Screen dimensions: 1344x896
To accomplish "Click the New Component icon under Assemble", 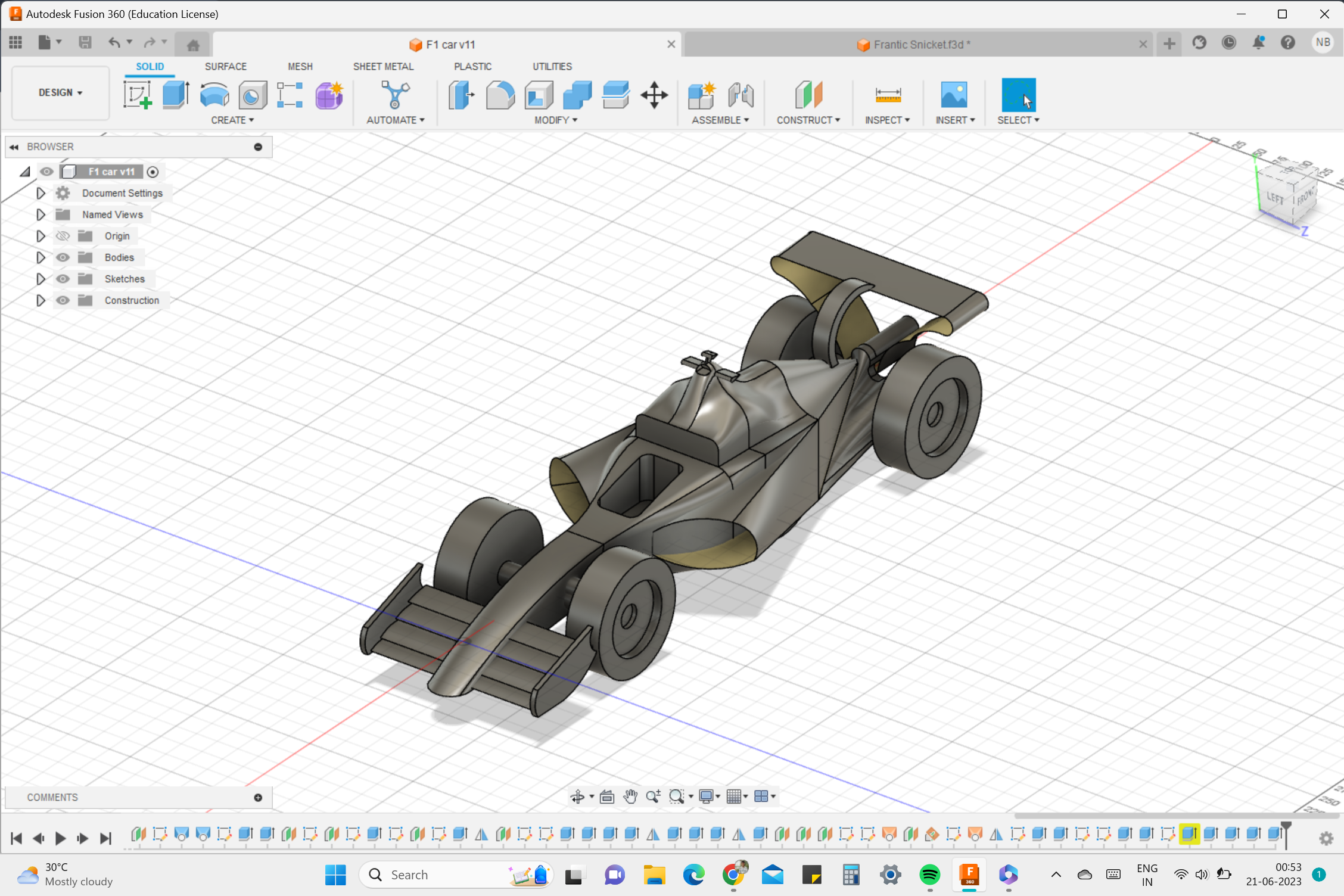I will tap(701, 94).
